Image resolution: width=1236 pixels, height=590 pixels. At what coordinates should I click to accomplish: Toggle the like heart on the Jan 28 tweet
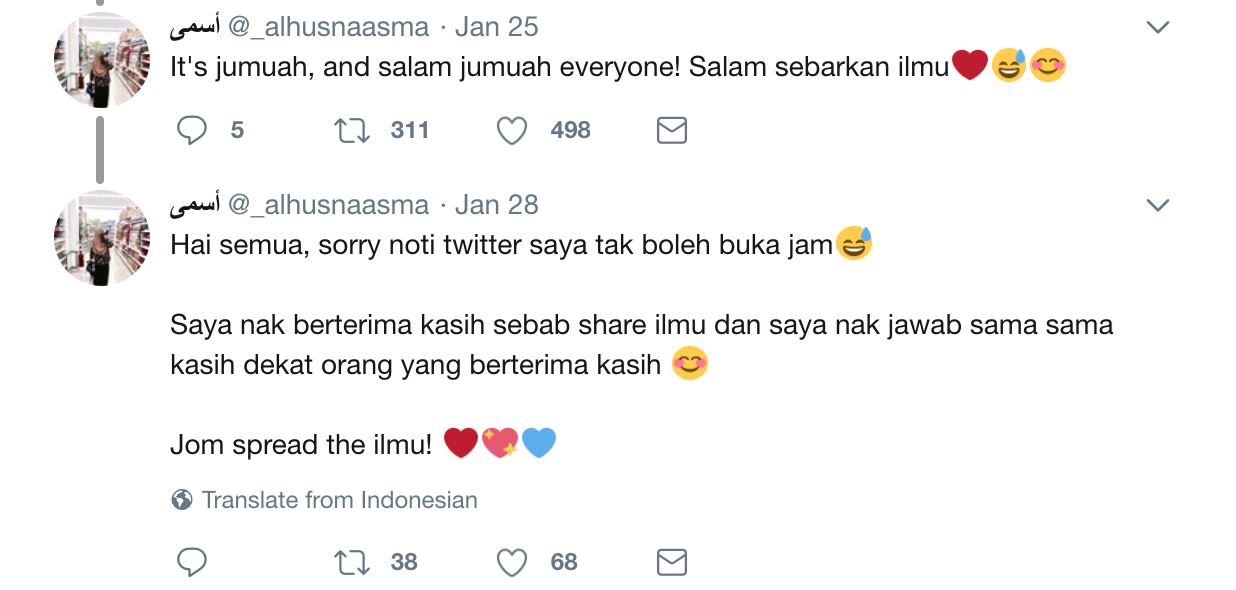(x=512, y=562)
